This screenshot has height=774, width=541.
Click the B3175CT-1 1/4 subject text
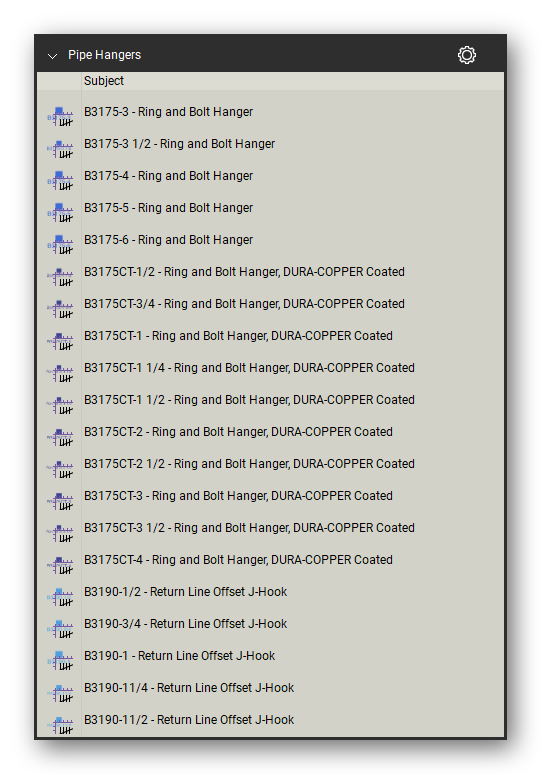pyautogui.click(x=249, y=368)
